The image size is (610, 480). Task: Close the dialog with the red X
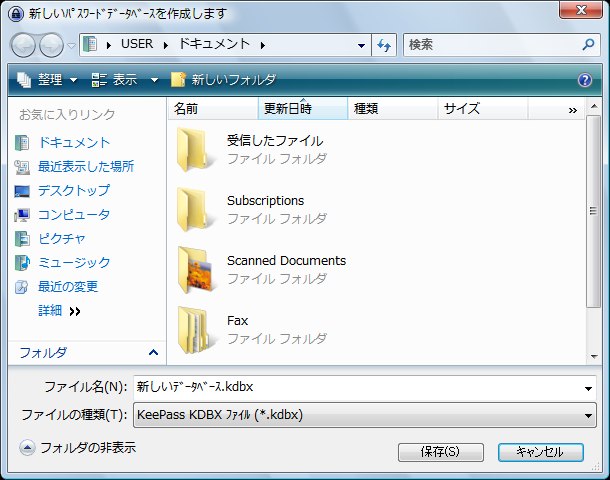pyautogui.click(x=580, y=9)
